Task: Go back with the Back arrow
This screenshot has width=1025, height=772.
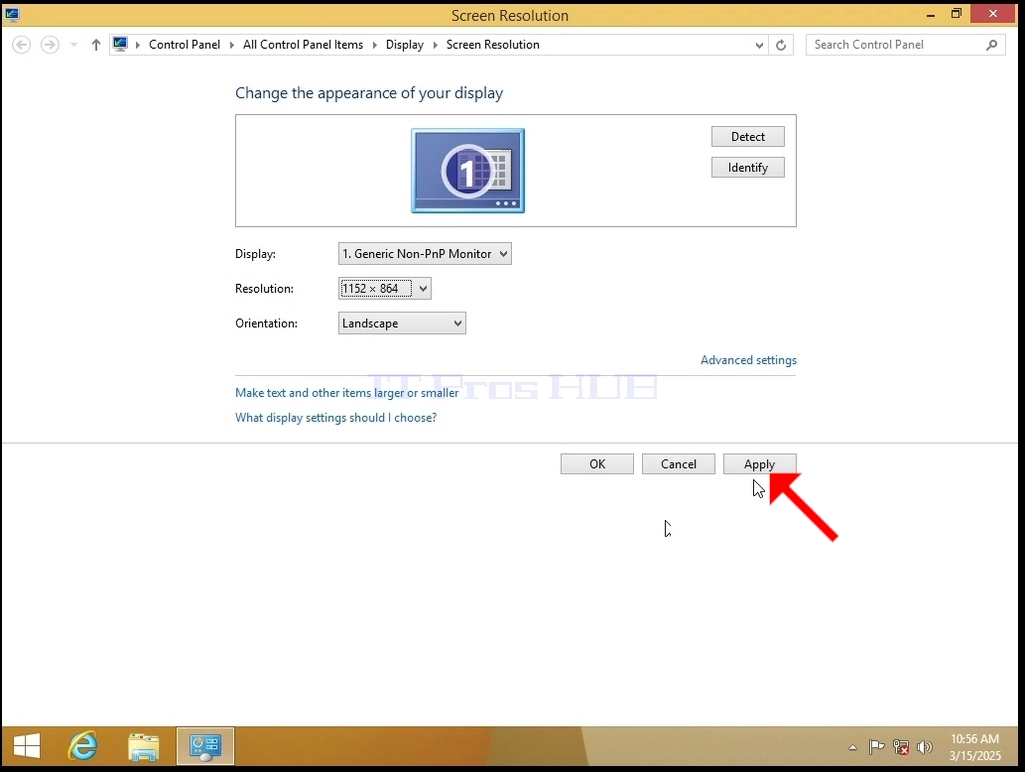Action: point(22,44)
